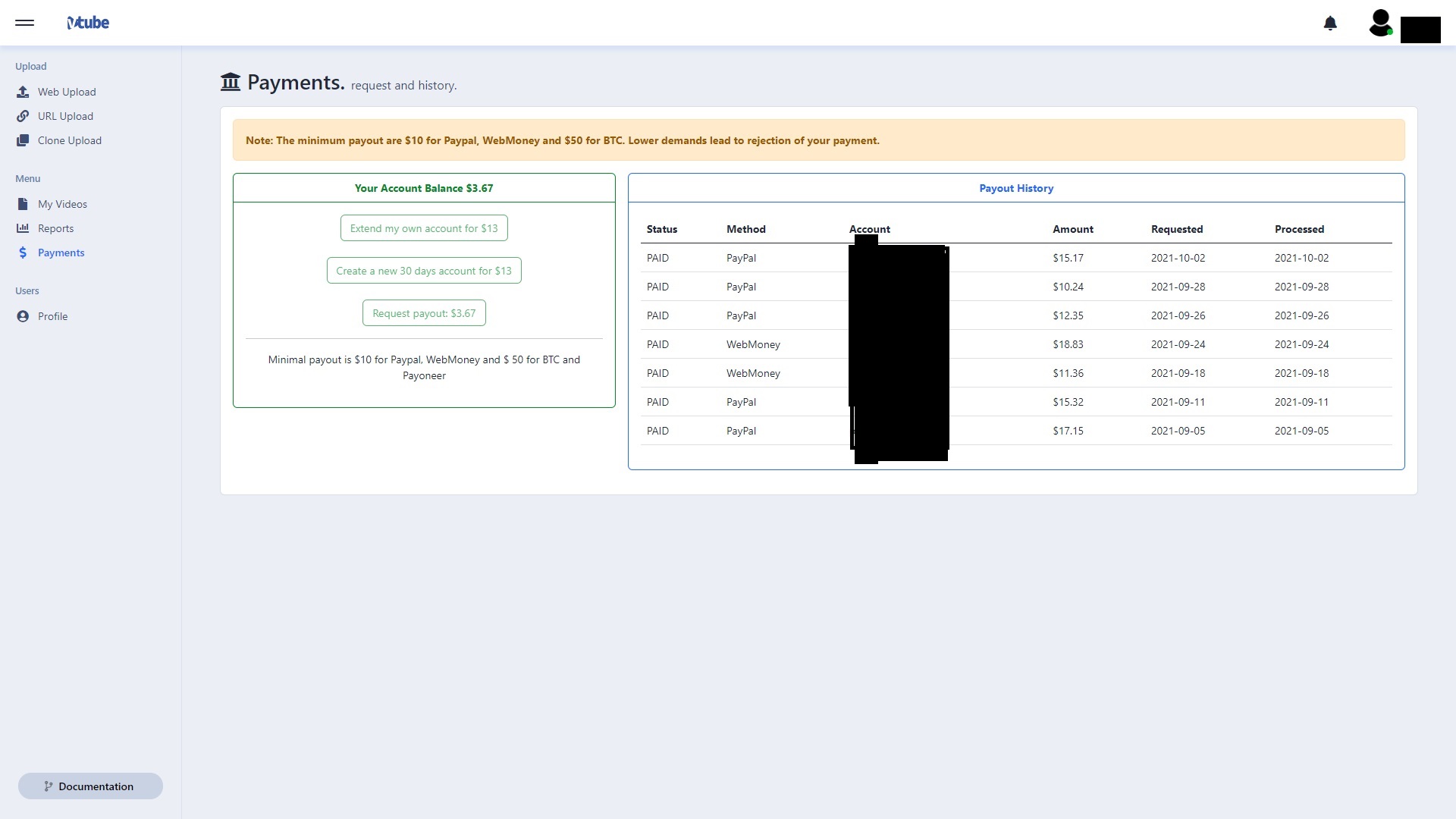Click the Amount column header
The image size is (1456, 819).
(1072, 229)
